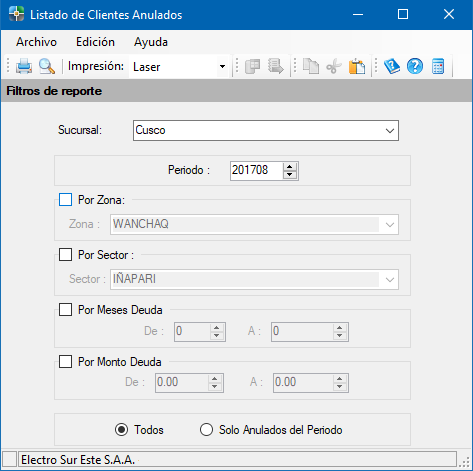Image resolution: width=473 pixels, height=471 pixels.
Task: Open the calculator icon
Action: (438, 66)
